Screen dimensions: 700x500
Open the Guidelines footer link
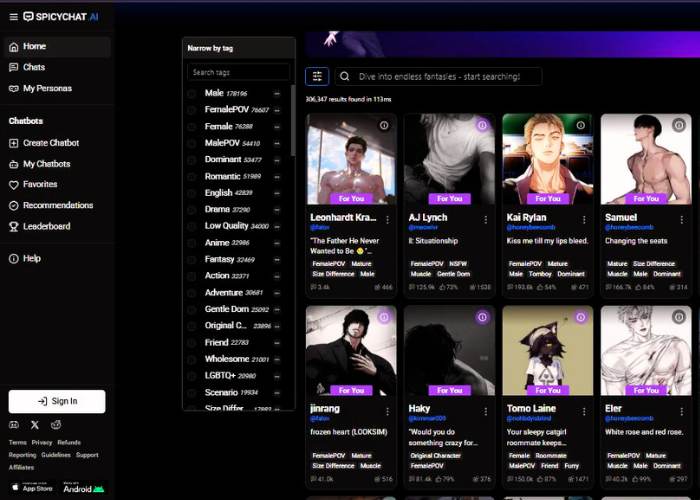(x=56, y=455)
